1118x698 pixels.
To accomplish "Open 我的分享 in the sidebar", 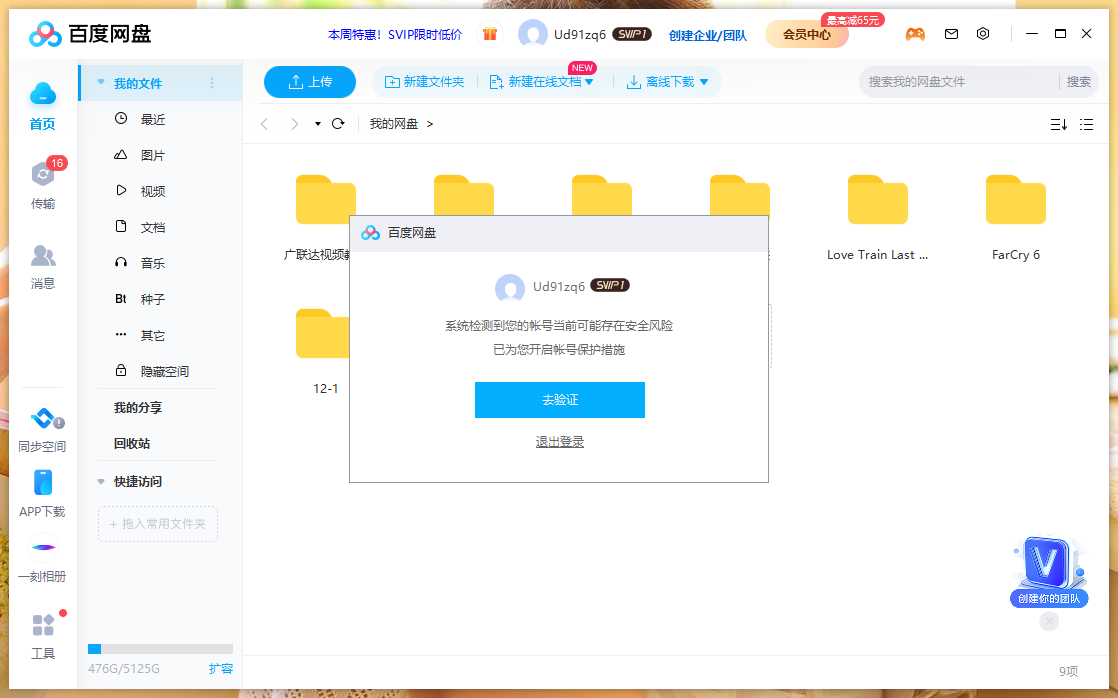I will 138,408.
